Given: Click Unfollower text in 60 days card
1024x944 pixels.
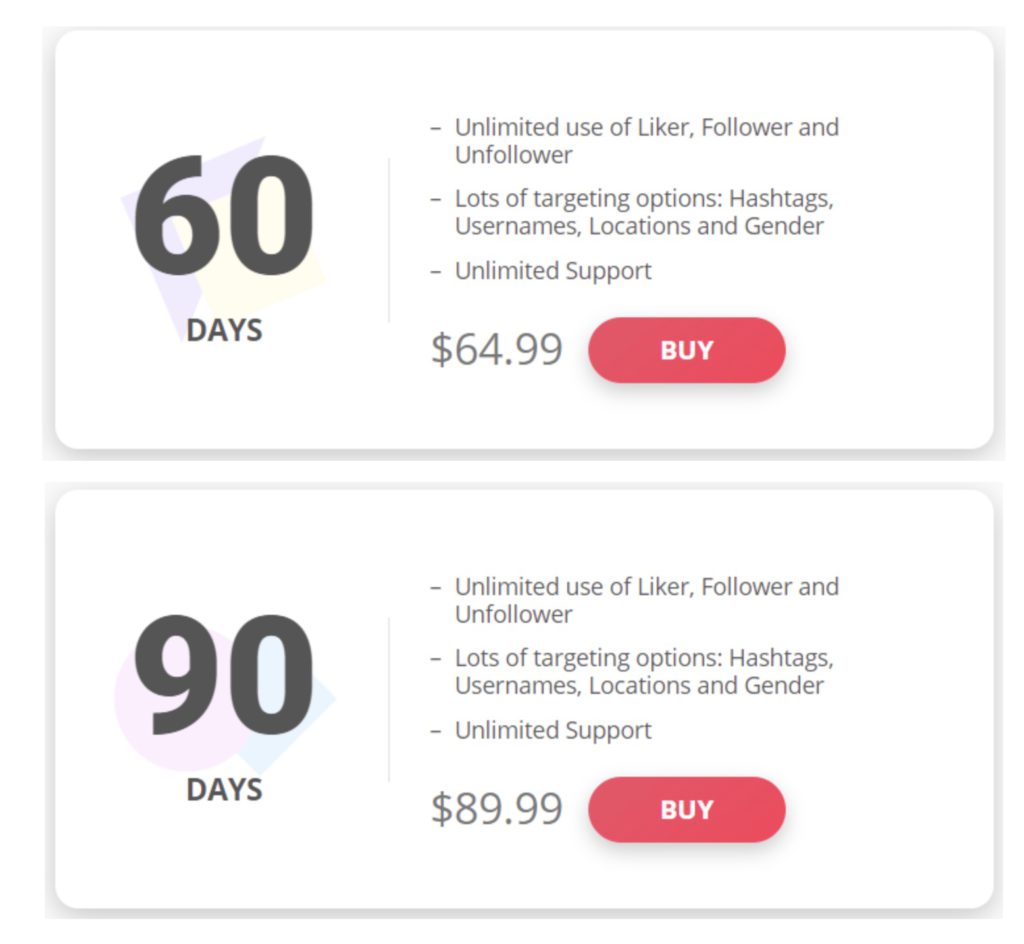Looking at the screenshot, I should tap(513, 155).
